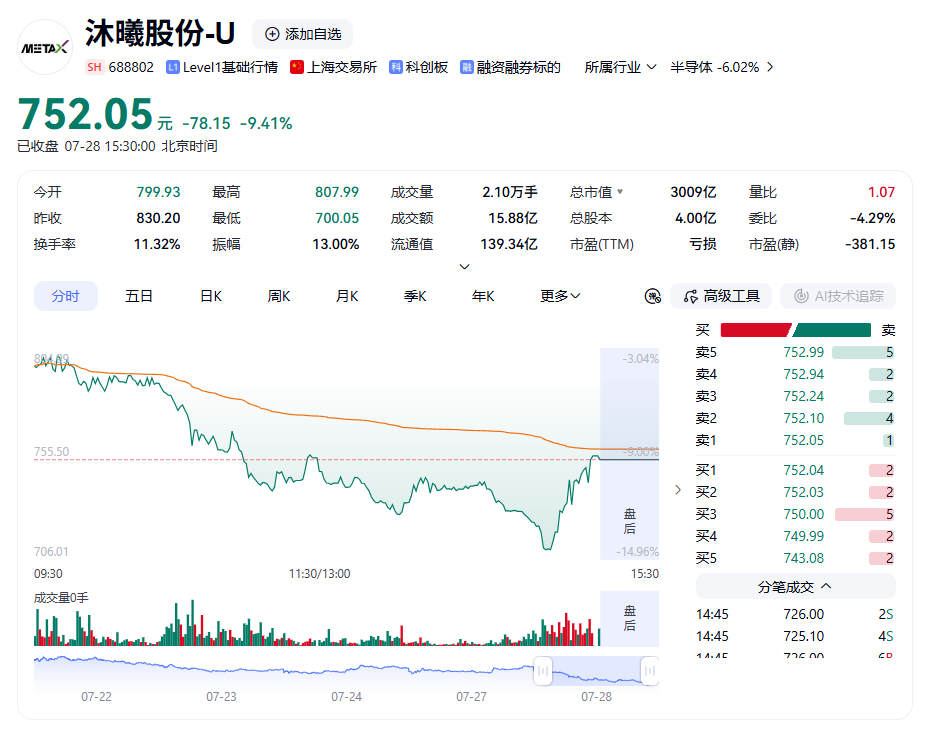
Task: Click the 今开 value 799.93
Action: point(158,192)
